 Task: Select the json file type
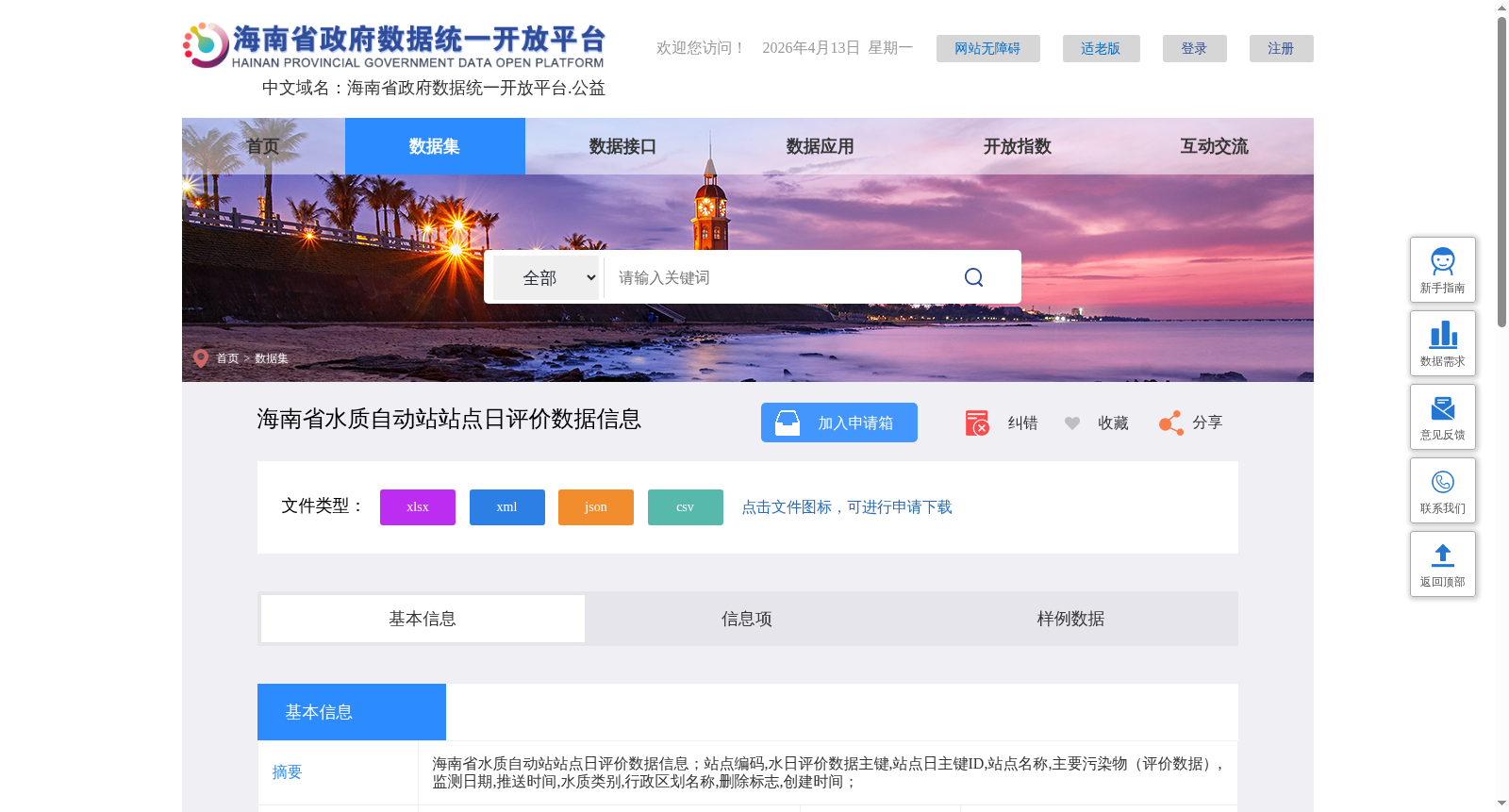[x=596, y=507]
